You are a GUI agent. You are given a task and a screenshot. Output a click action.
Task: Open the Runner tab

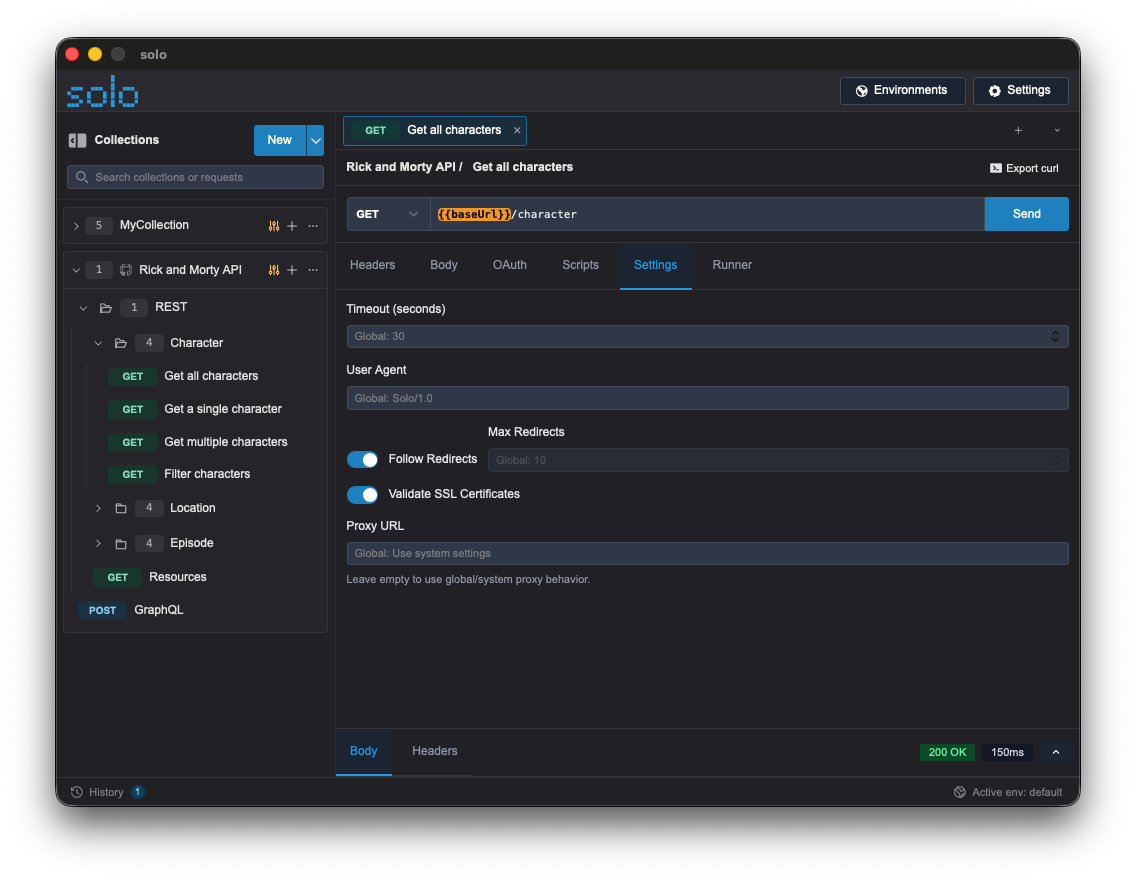coord(732,265)
